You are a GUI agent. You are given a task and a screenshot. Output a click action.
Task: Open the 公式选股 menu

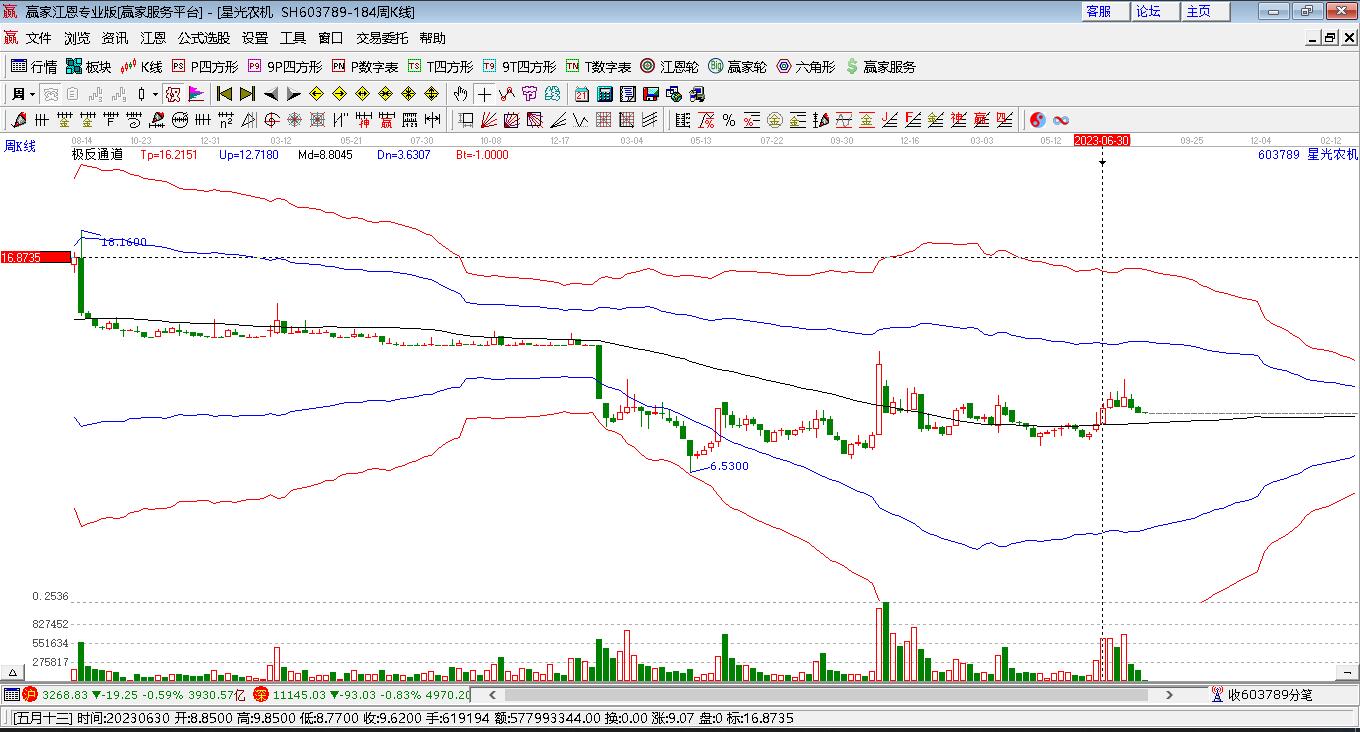coord(204,38)
